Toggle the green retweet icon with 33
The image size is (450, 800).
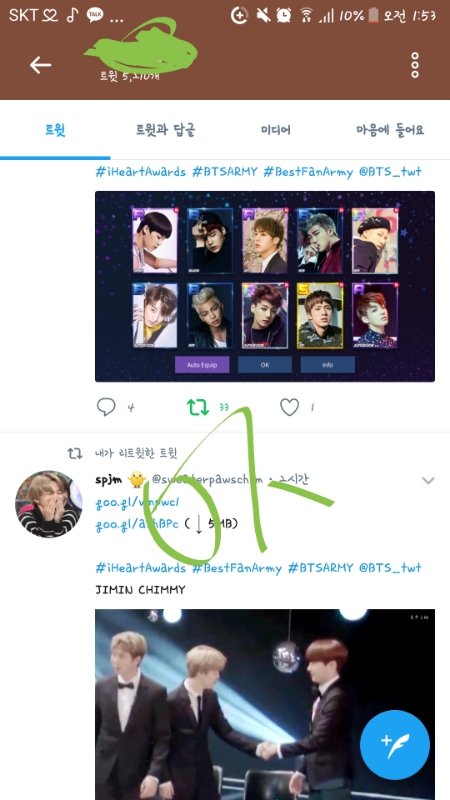[197, 407]
